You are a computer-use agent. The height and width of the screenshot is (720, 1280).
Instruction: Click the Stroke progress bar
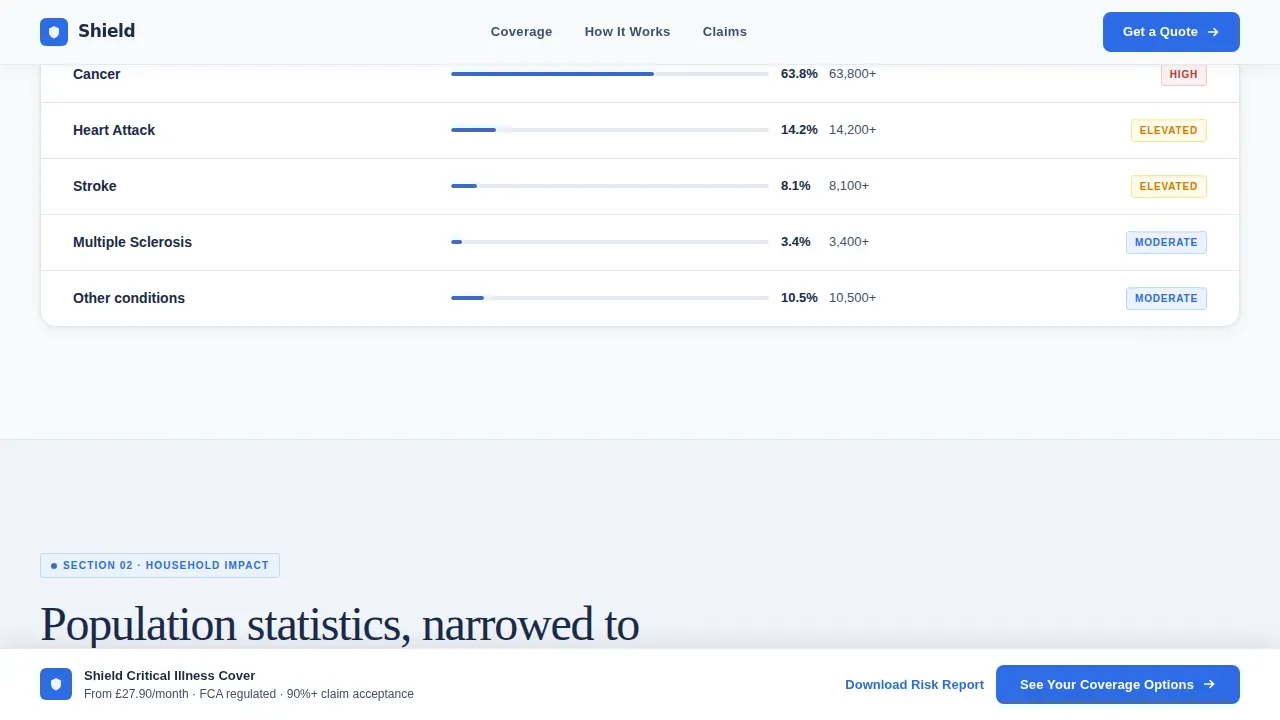(x=610, y=186)
